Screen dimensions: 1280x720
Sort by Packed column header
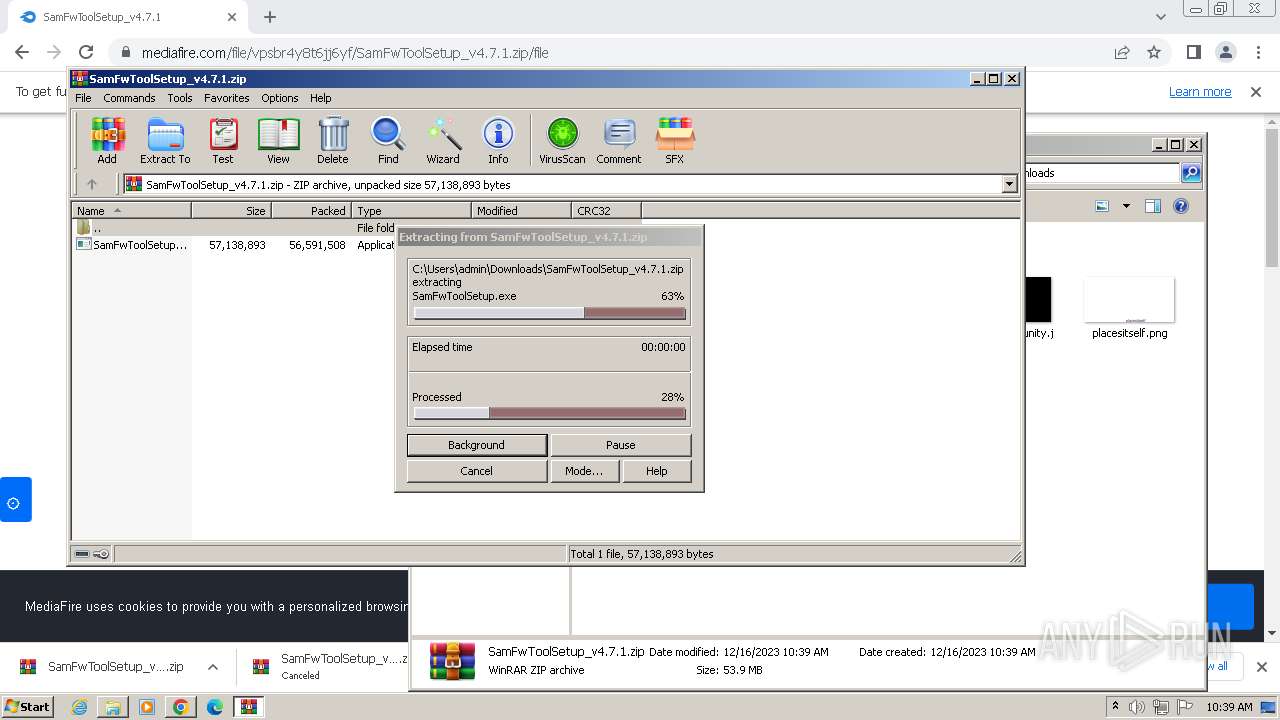click(x=311, y=210)
